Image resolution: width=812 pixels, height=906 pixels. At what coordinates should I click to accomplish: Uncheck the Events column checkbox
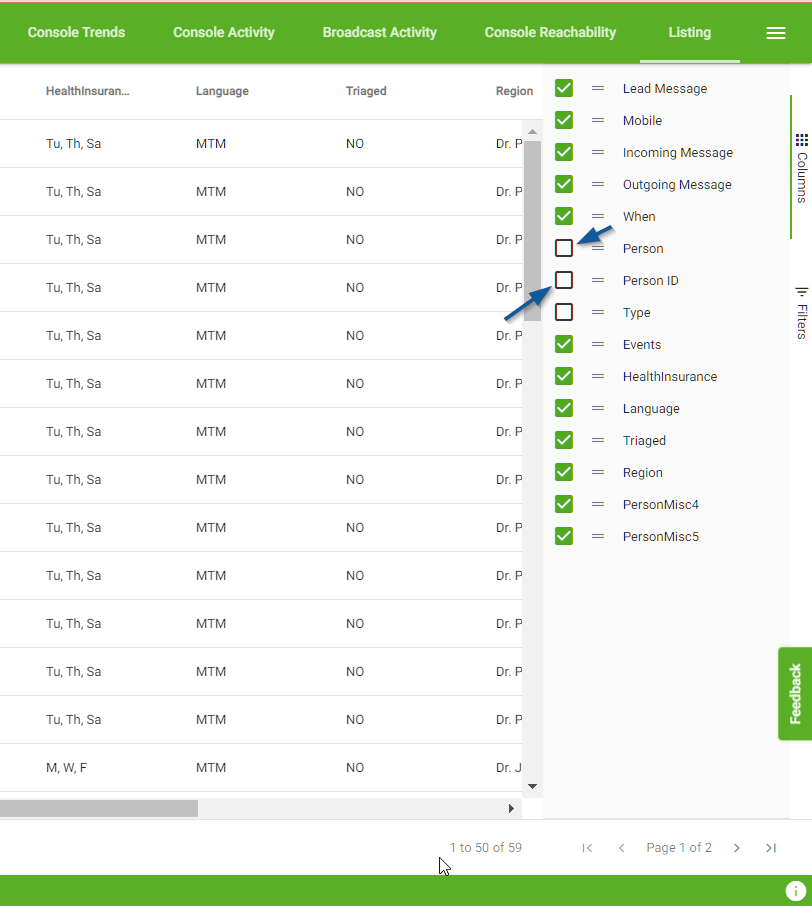click(x=564, y=344)
